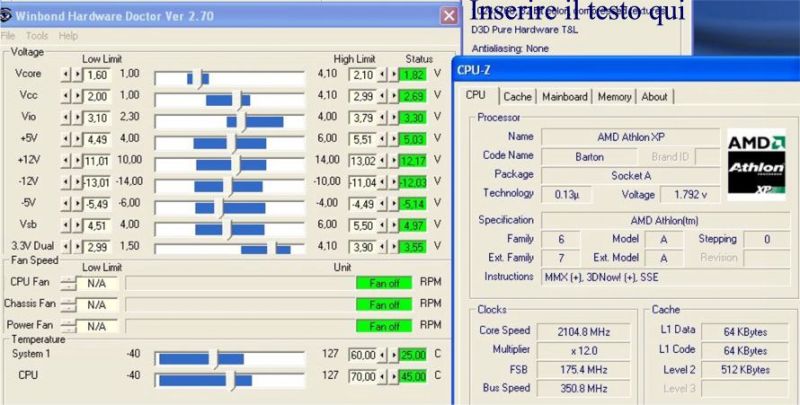
Task: Increase +12V low limit with right arrow
Action: [77, 161]
